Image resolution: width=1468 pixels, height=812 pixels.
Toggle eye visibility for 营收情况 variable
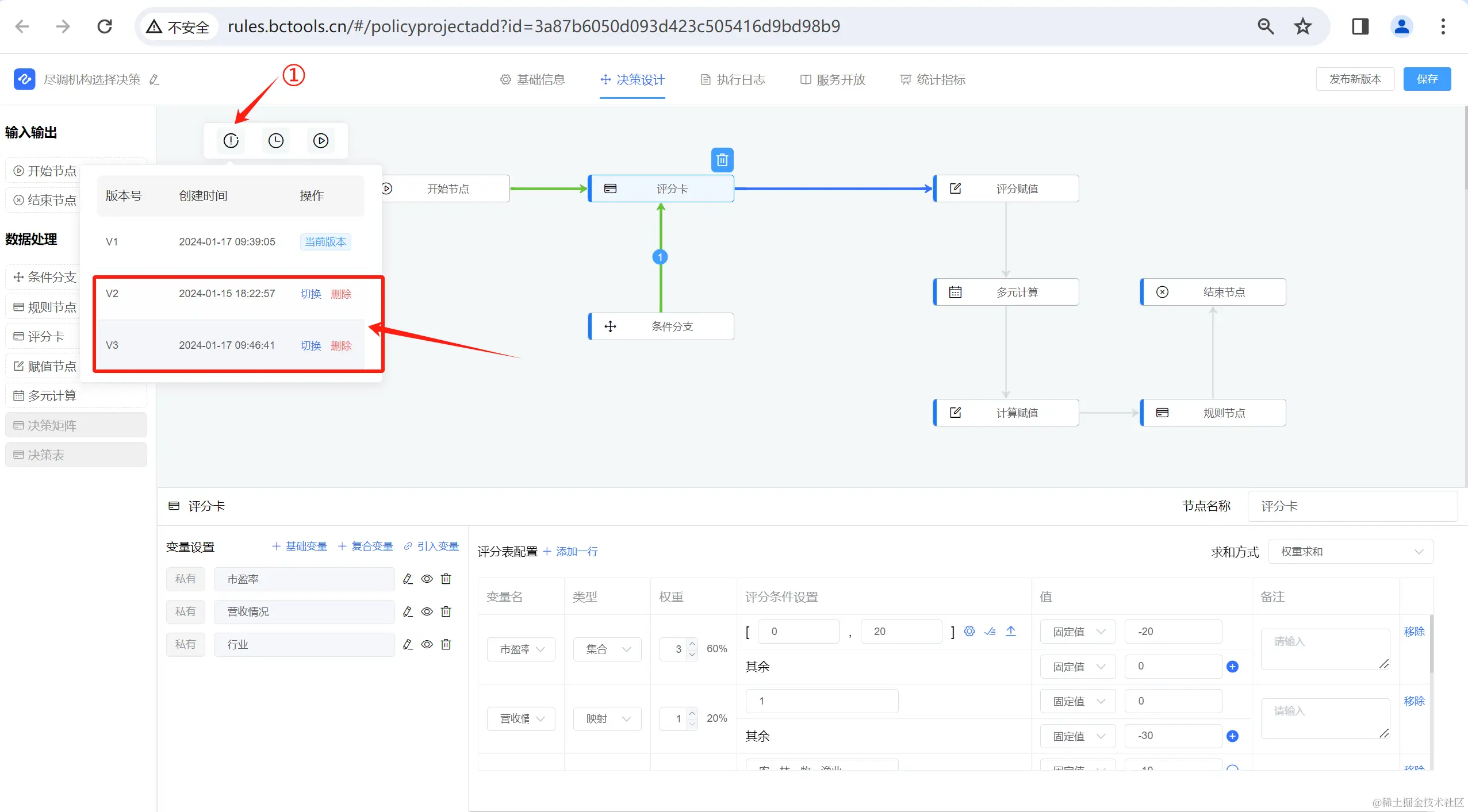point(427,611)
